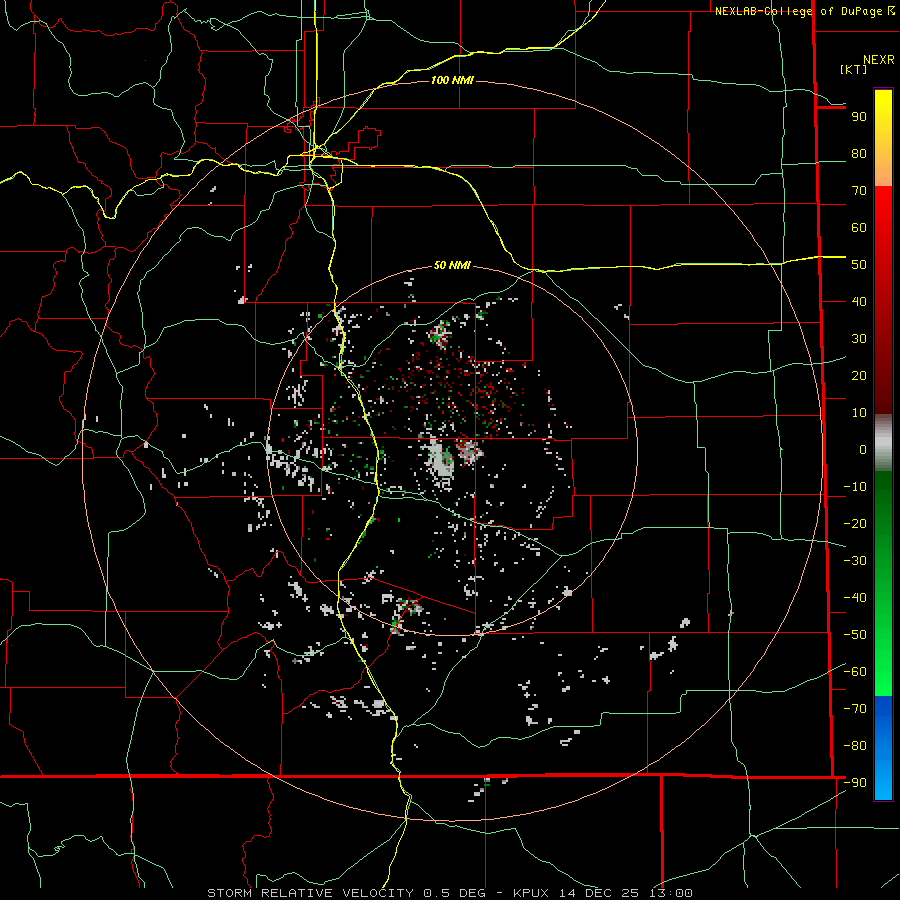Click the -80 value on velocity scale

(x=855, y=746)
